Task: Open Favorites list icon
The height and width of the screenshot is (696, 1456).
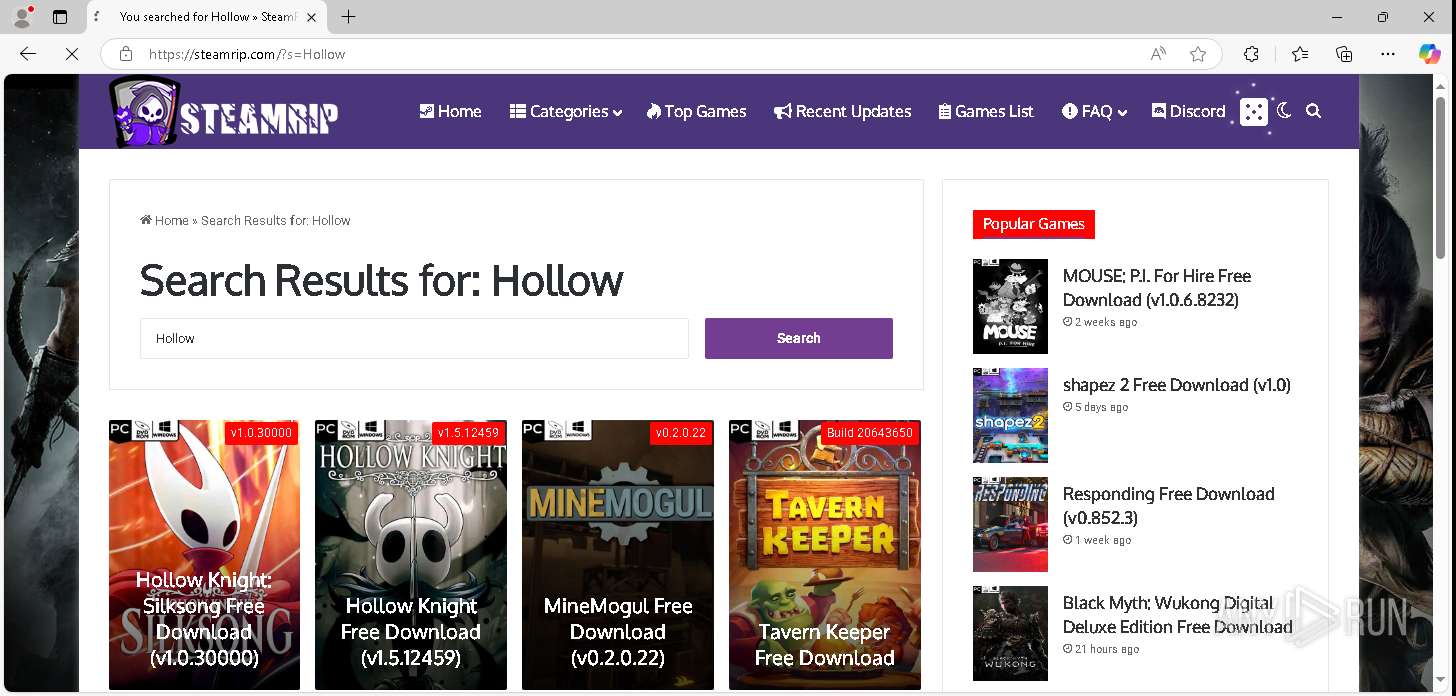Action: coord(1299,54)
